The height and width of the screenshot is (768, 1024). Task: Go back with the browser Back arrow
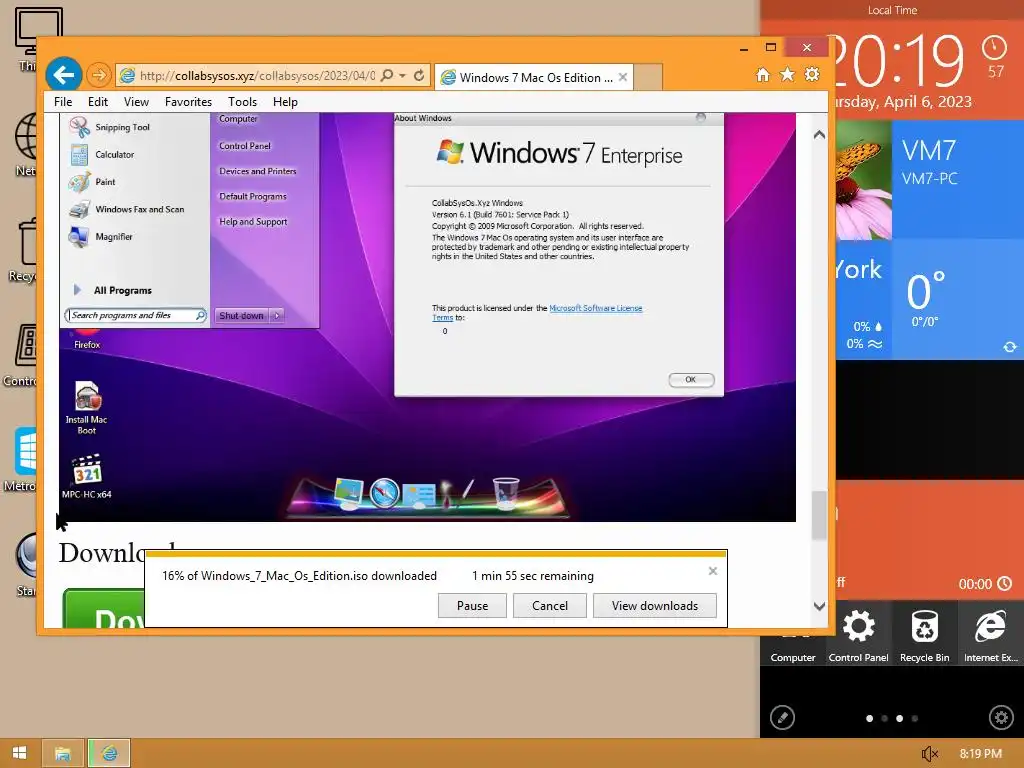(x=63, y=75)
